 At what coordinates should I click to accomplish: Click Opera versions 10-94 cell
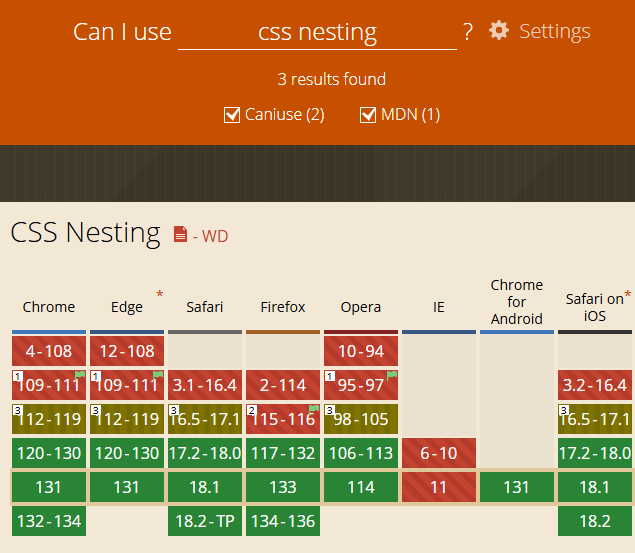[x=361, y=351]
